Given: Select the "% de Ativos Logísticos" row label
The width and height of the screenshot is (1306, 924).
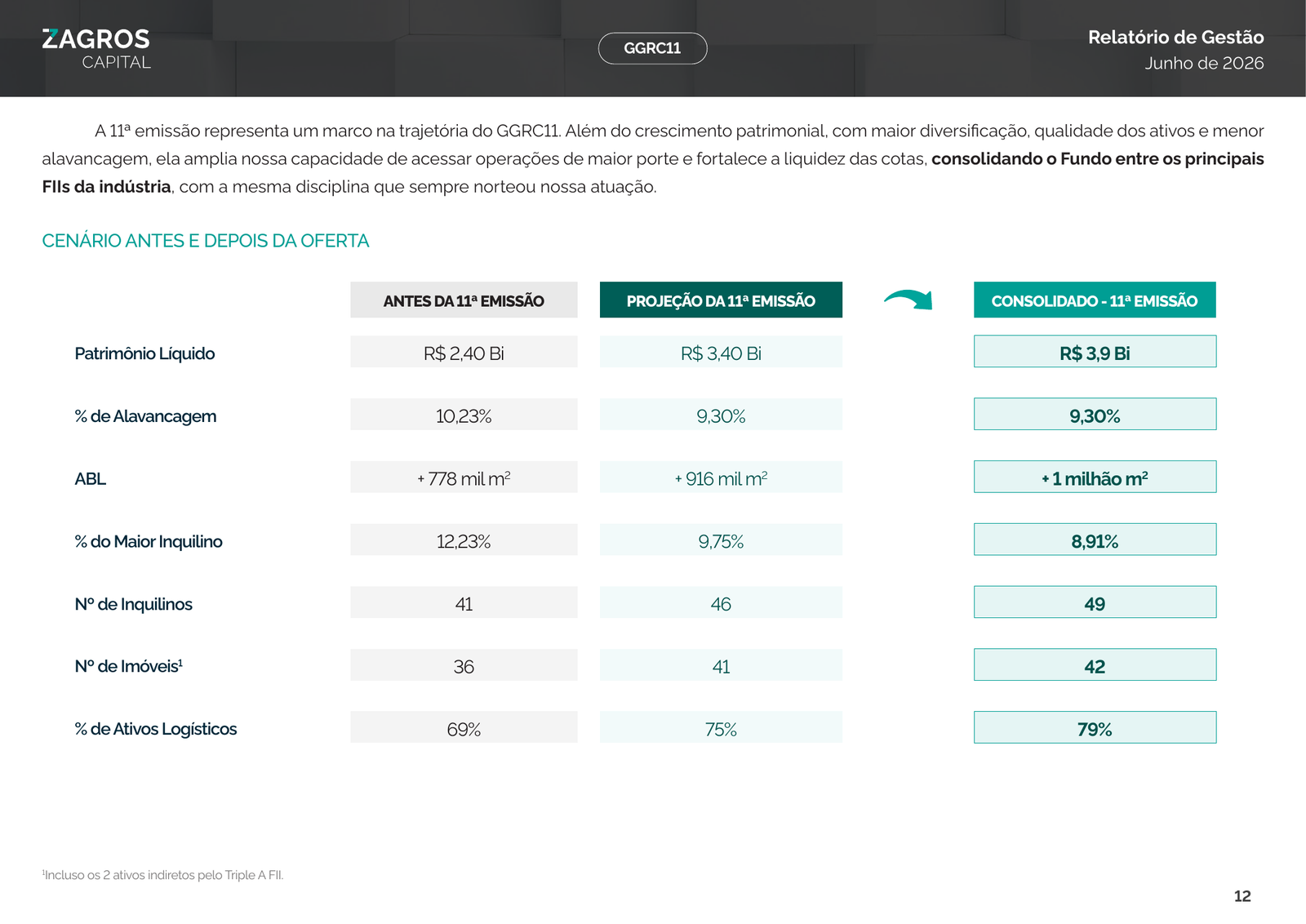Looking at the screenshot, I should (155, 729).
